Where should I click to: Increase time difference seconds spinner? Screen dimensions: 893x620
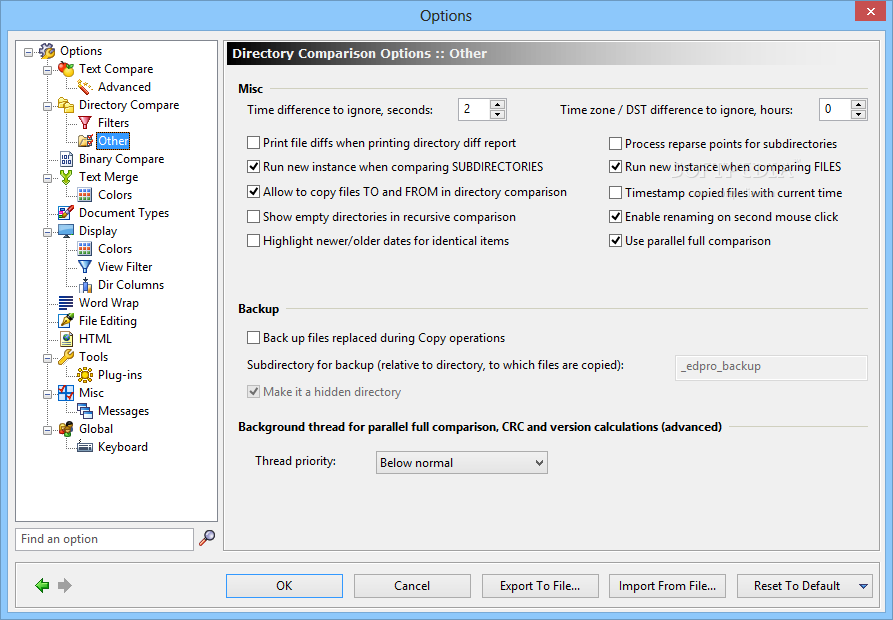click(x=498, y=105)
